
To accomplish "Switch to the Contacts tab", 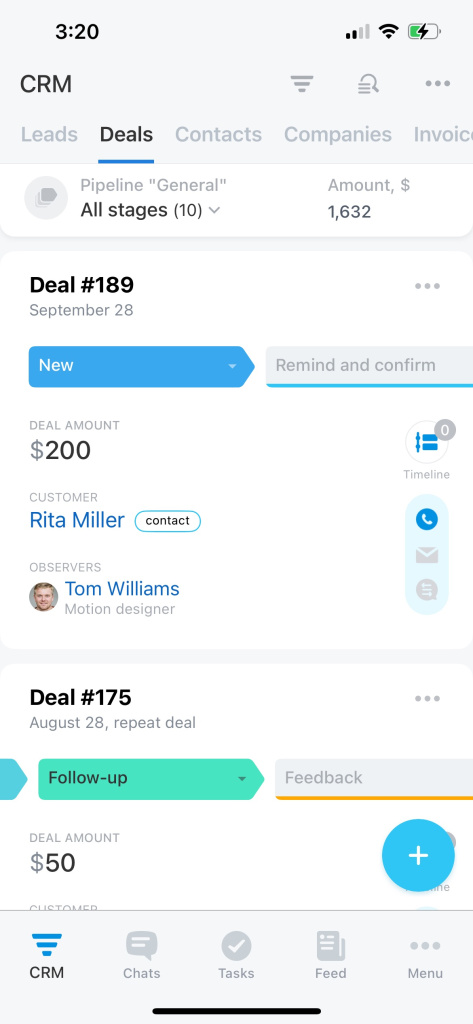I will (218, 135).
